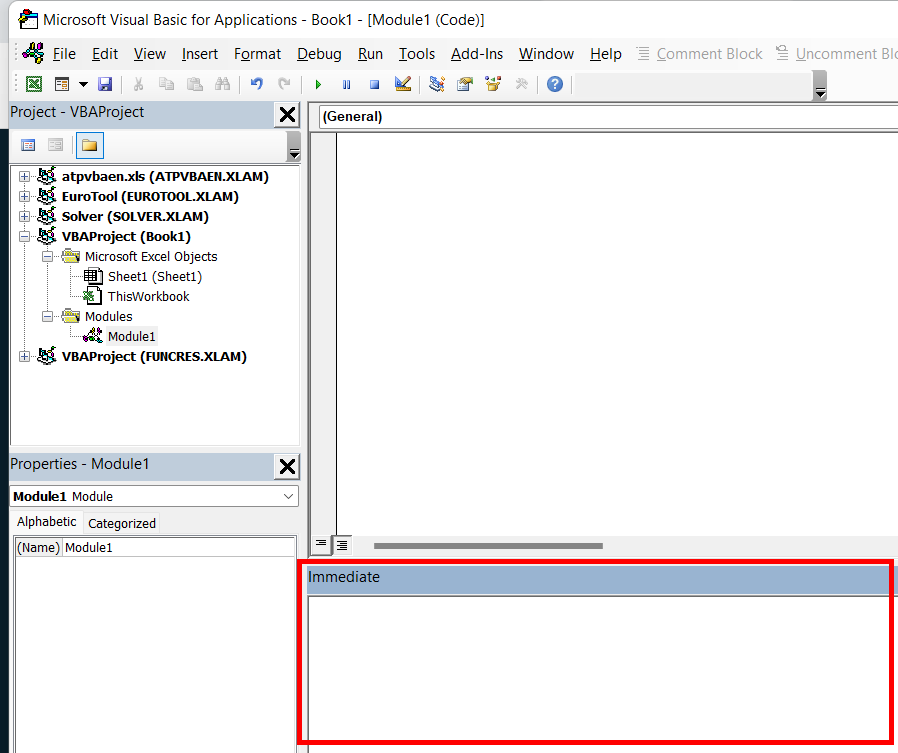
Task: Expand the VBAProject (FUNCRES.XLAM) node
Action: (x=24, y=356)
